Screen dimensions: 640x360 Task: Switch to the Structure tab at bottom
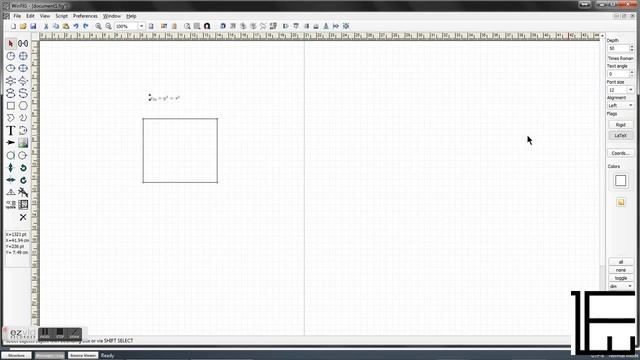tap(16, 356)
